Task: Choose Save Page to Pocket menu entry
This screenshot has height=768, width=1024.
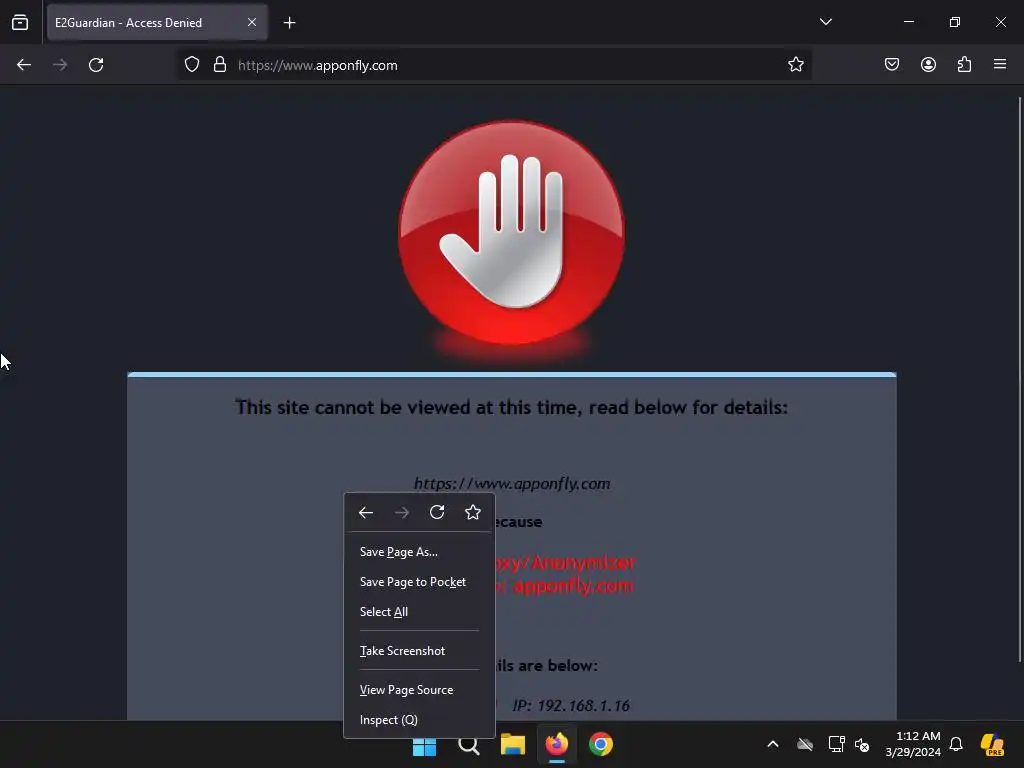Action: click(419, 582)
